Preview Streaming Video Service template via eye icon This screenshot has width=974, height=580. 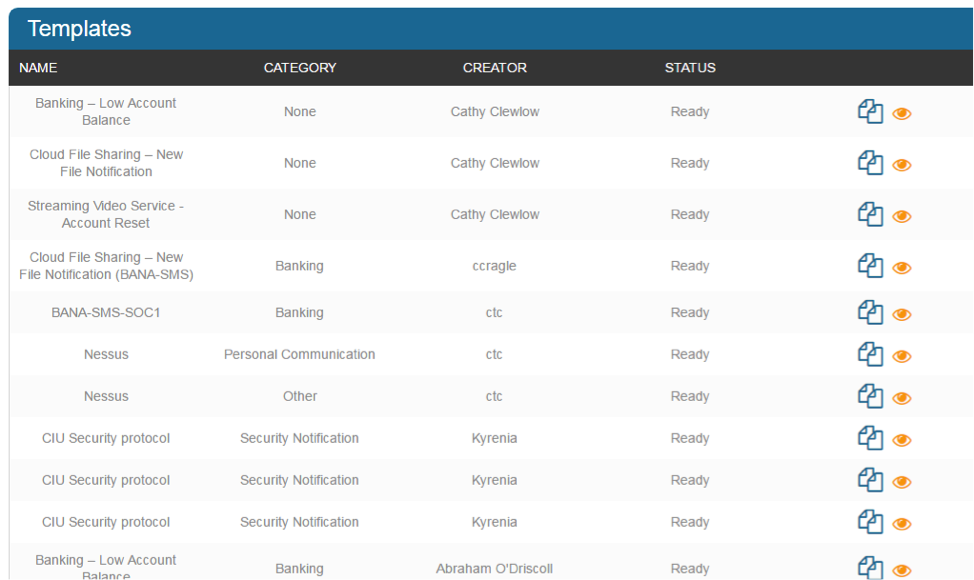[902, 216]
